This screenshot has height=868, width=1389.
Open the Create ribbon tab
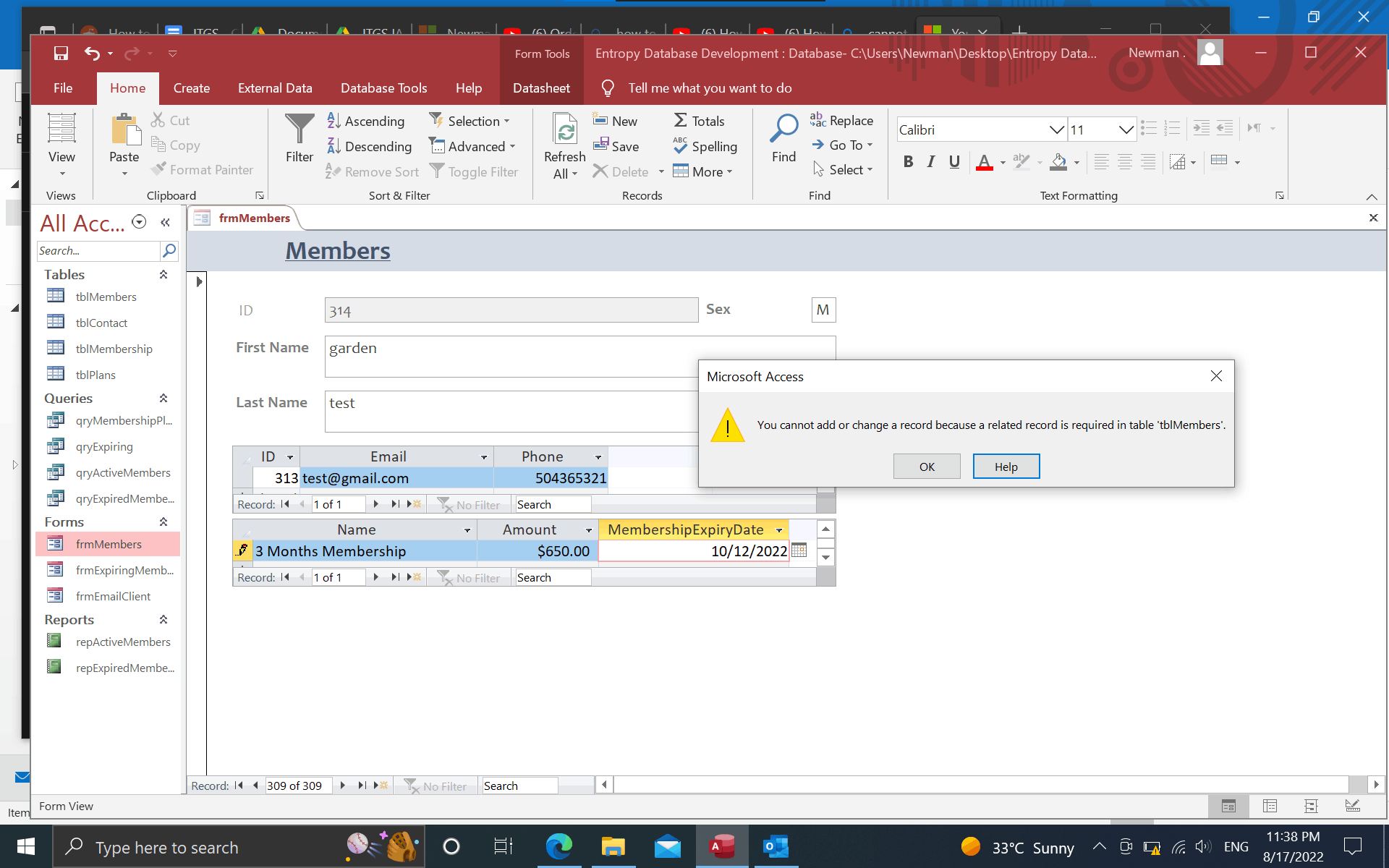(191, 88)
